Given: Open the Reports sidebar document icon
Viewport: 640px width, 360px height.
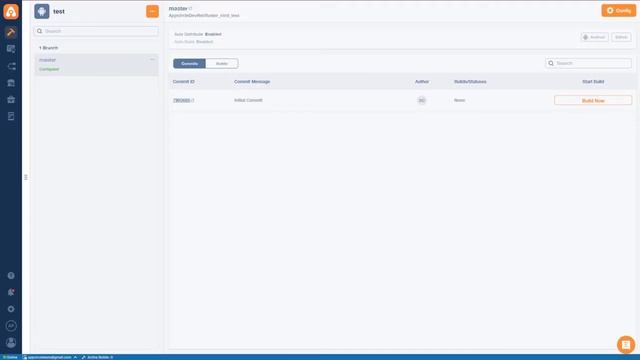Looking at the screenshot, I should [11, 116].
